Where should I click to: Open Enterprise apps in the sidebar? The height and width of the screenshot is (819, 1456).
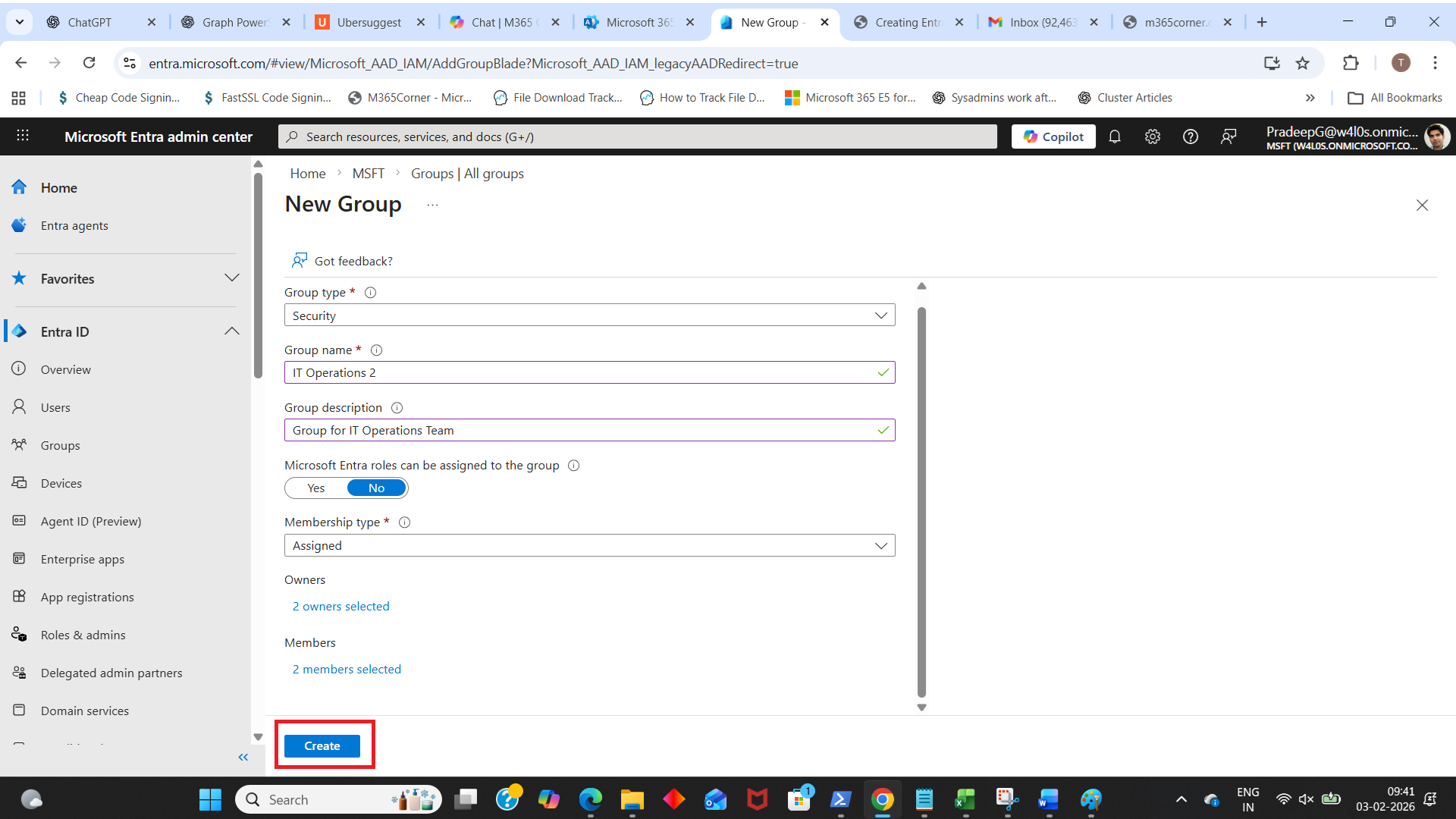[x=82, y=560]
